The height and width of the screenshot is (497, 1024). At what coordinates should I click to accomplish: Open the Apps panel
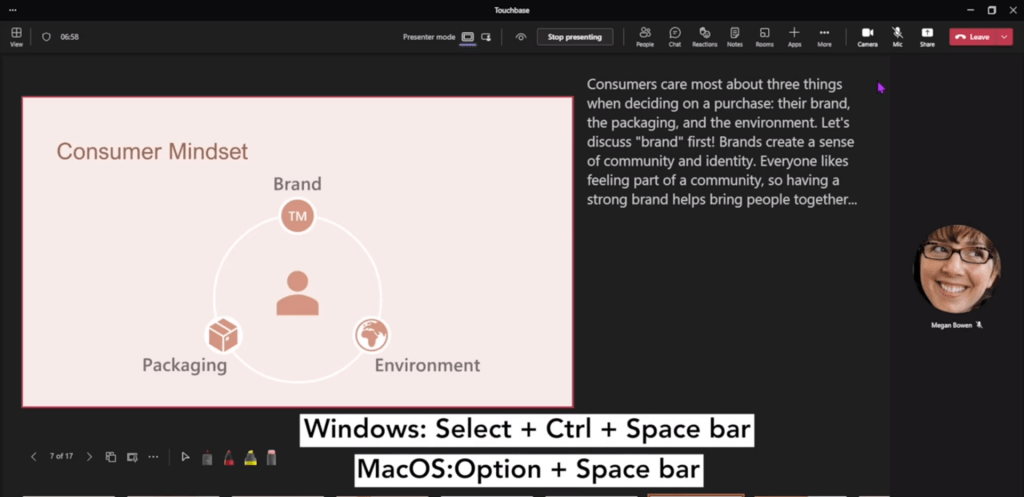(794, 36)
